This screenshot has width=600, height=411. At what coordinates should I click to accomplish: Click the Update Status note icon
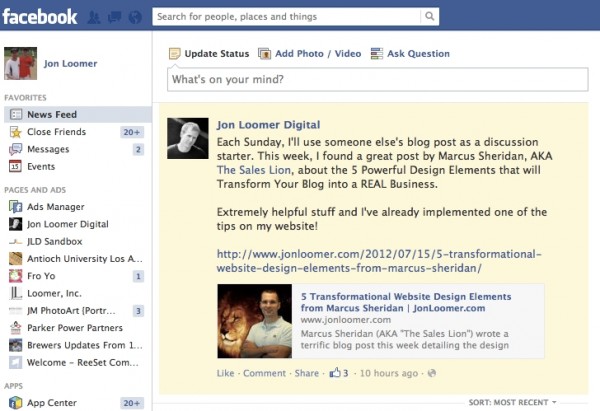[x=174, y=54]
